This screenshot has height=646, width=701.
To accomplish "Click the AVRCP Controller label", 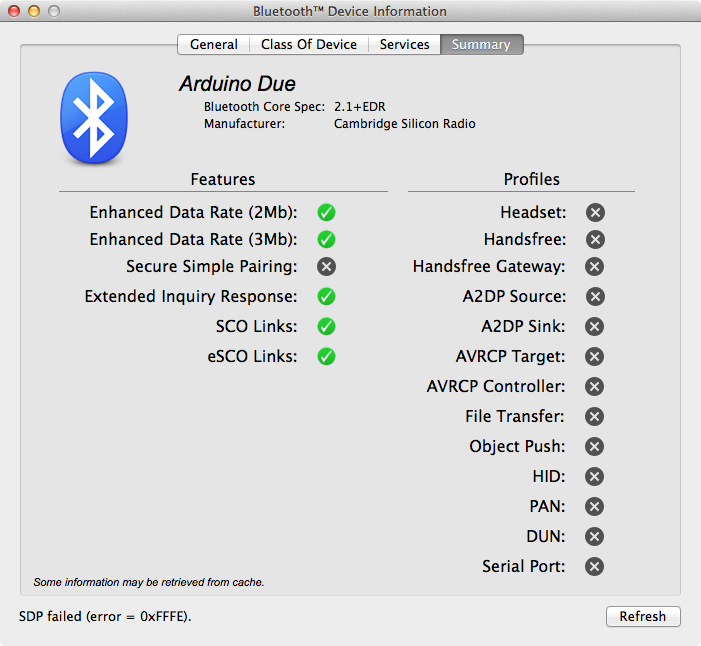I will [496, 386].
